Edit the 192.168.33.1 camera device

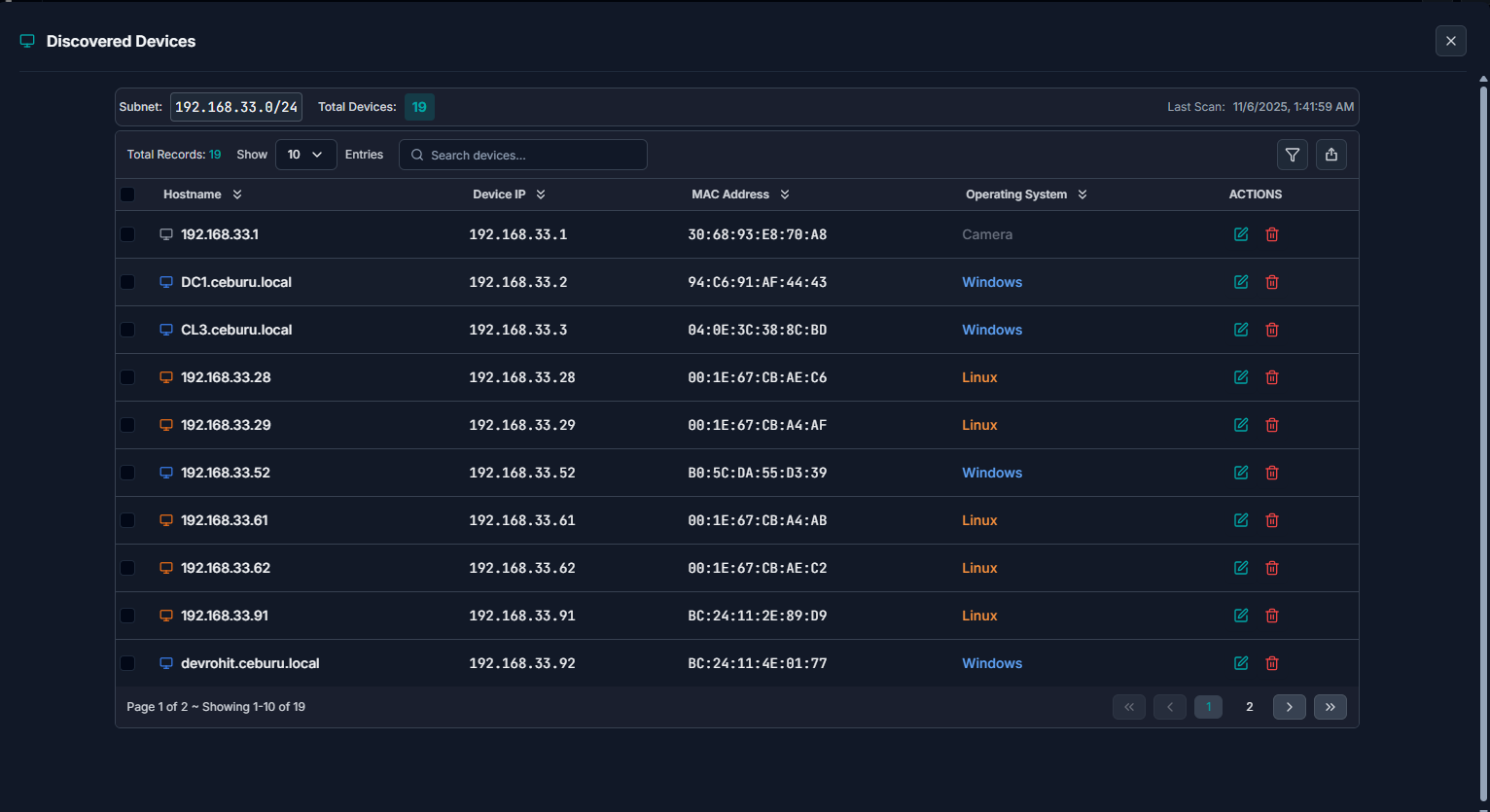point(1241,234)
